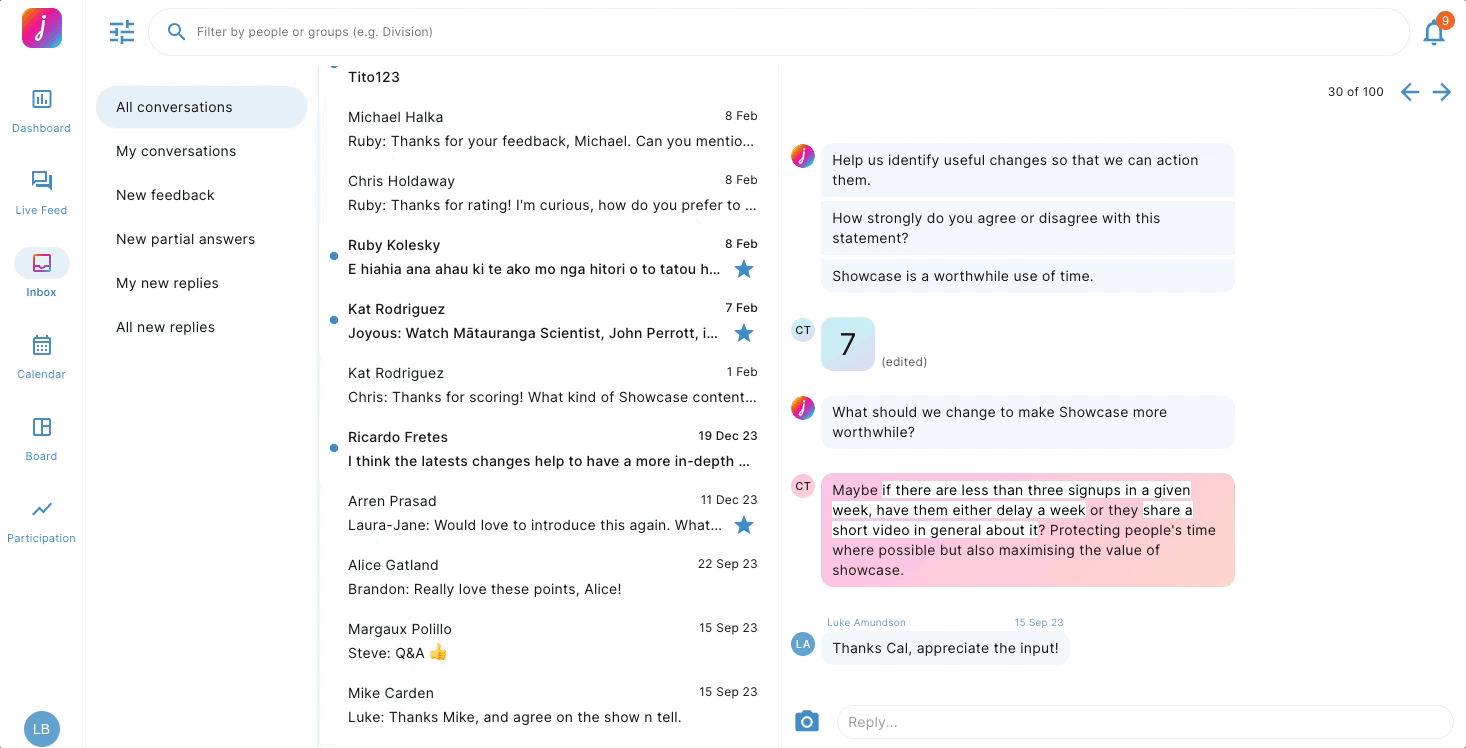Open notifications via the bell icon
The height and width of the screenshot is (748, 1466).
tap(1434, 32)
